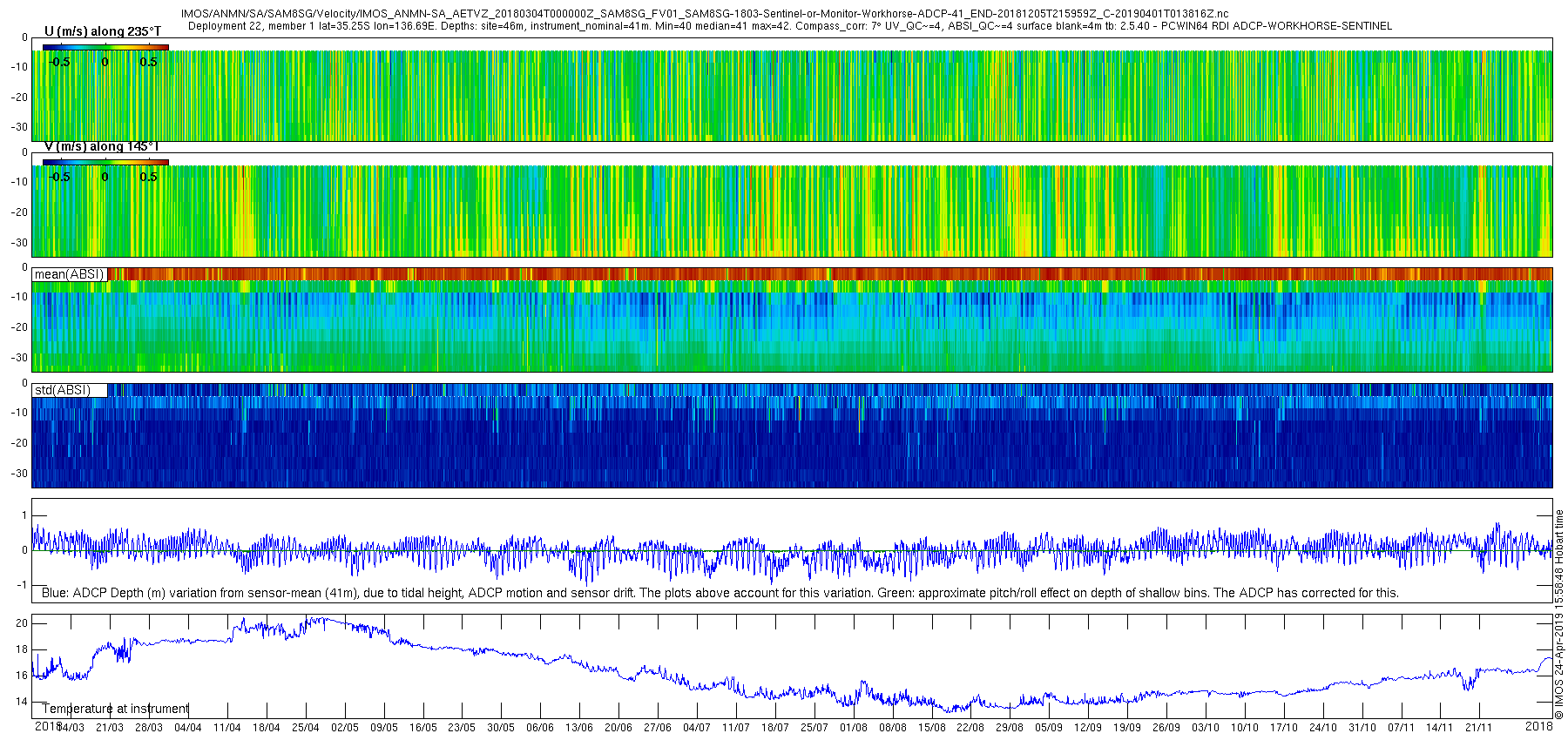Click the U velocity colorbar
Viewport: 1568px width, 740px height.
coord(105,47)
